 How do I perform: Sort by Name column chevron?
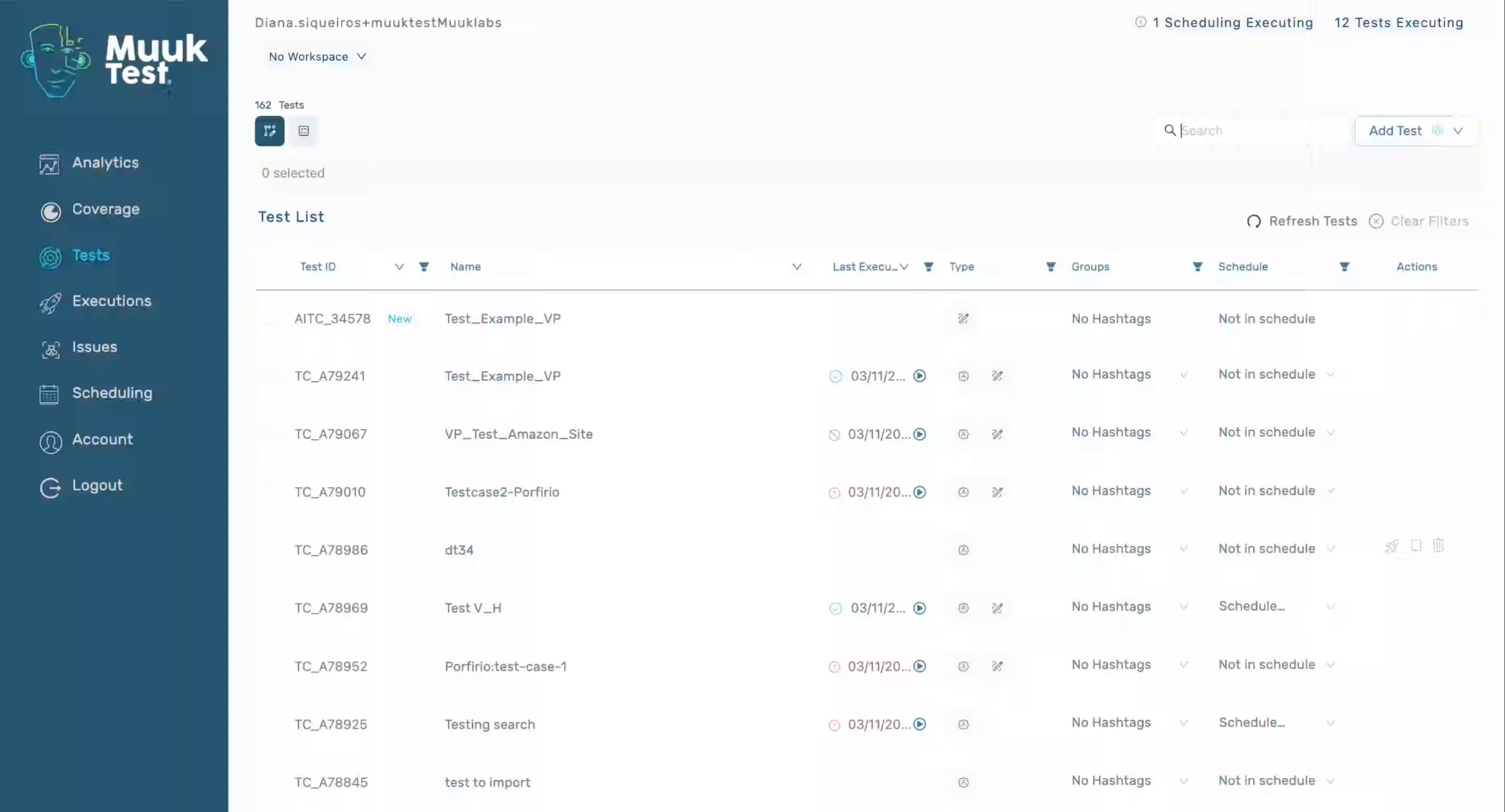(x=797, y=267)
